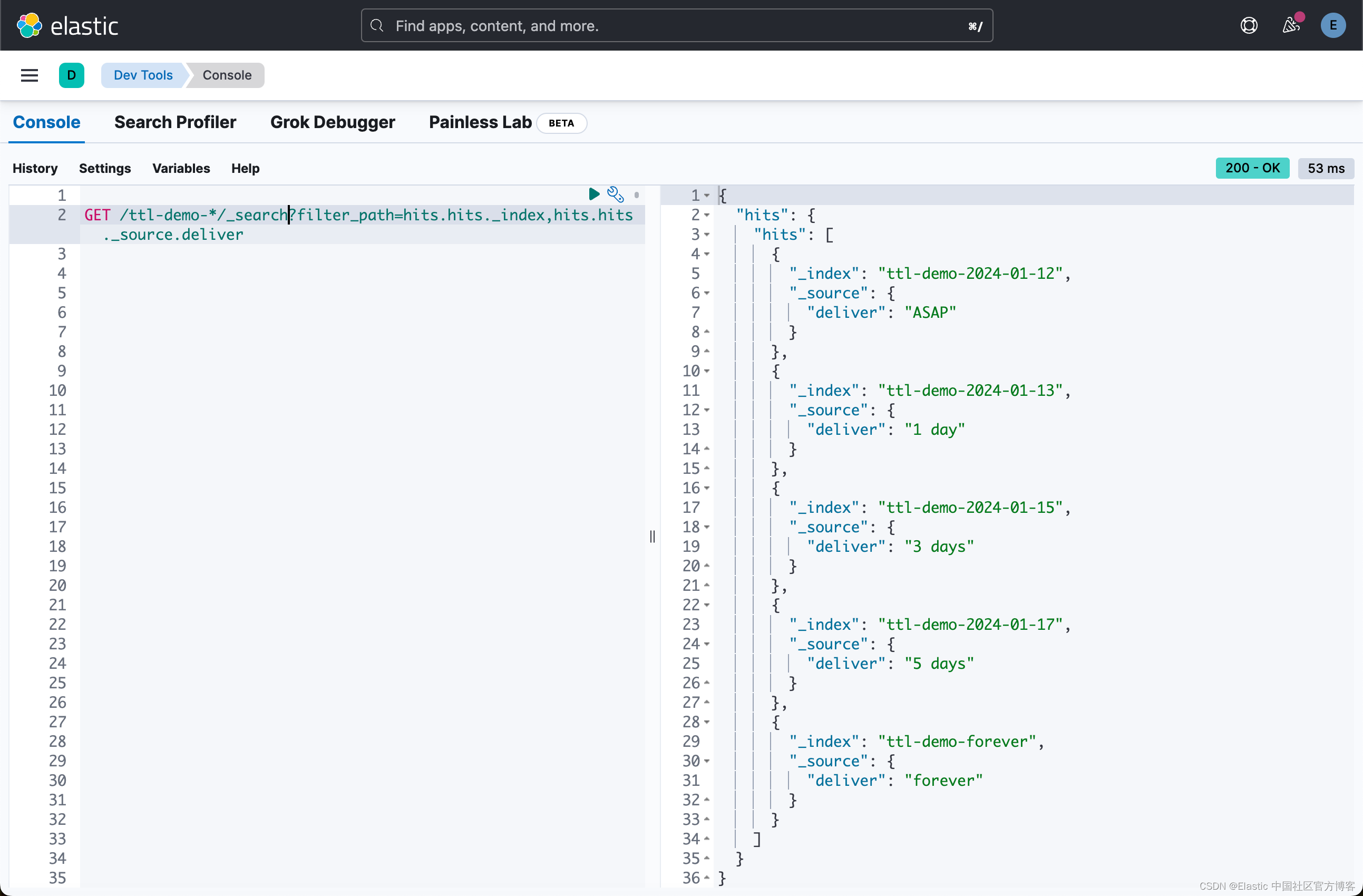Open the help lifebuoy icon
This screenshot has height=896, width=1363.
[1249, 26]
